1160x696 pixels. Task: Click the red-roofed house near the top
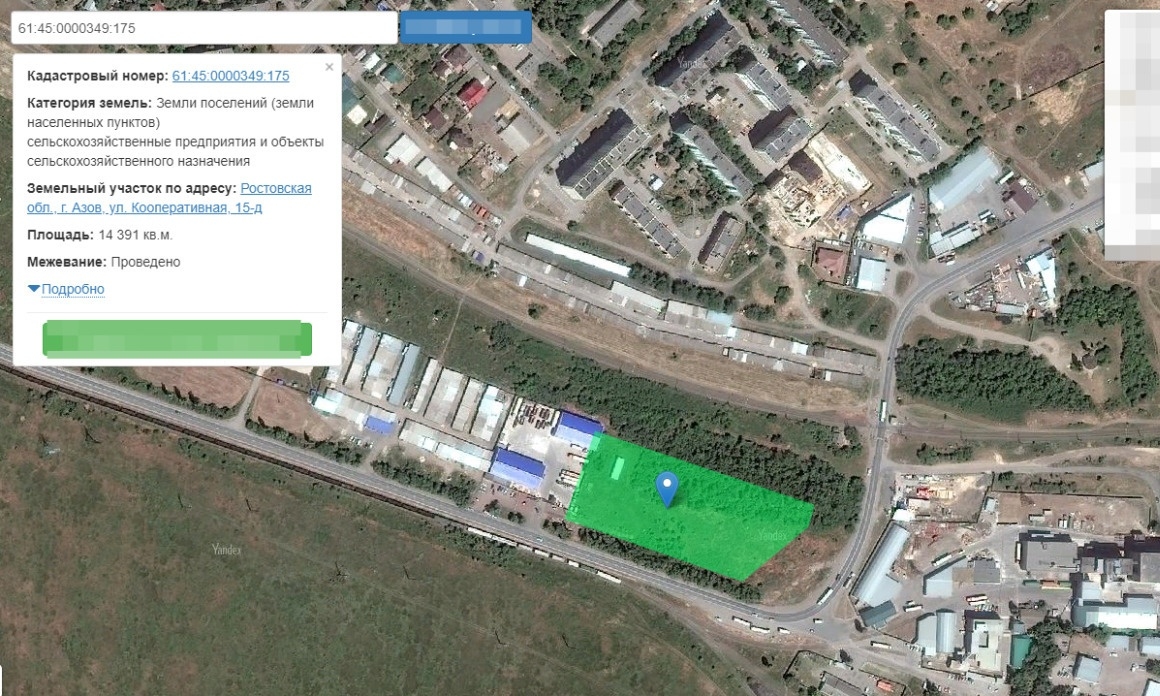click(x=472, y=94)
